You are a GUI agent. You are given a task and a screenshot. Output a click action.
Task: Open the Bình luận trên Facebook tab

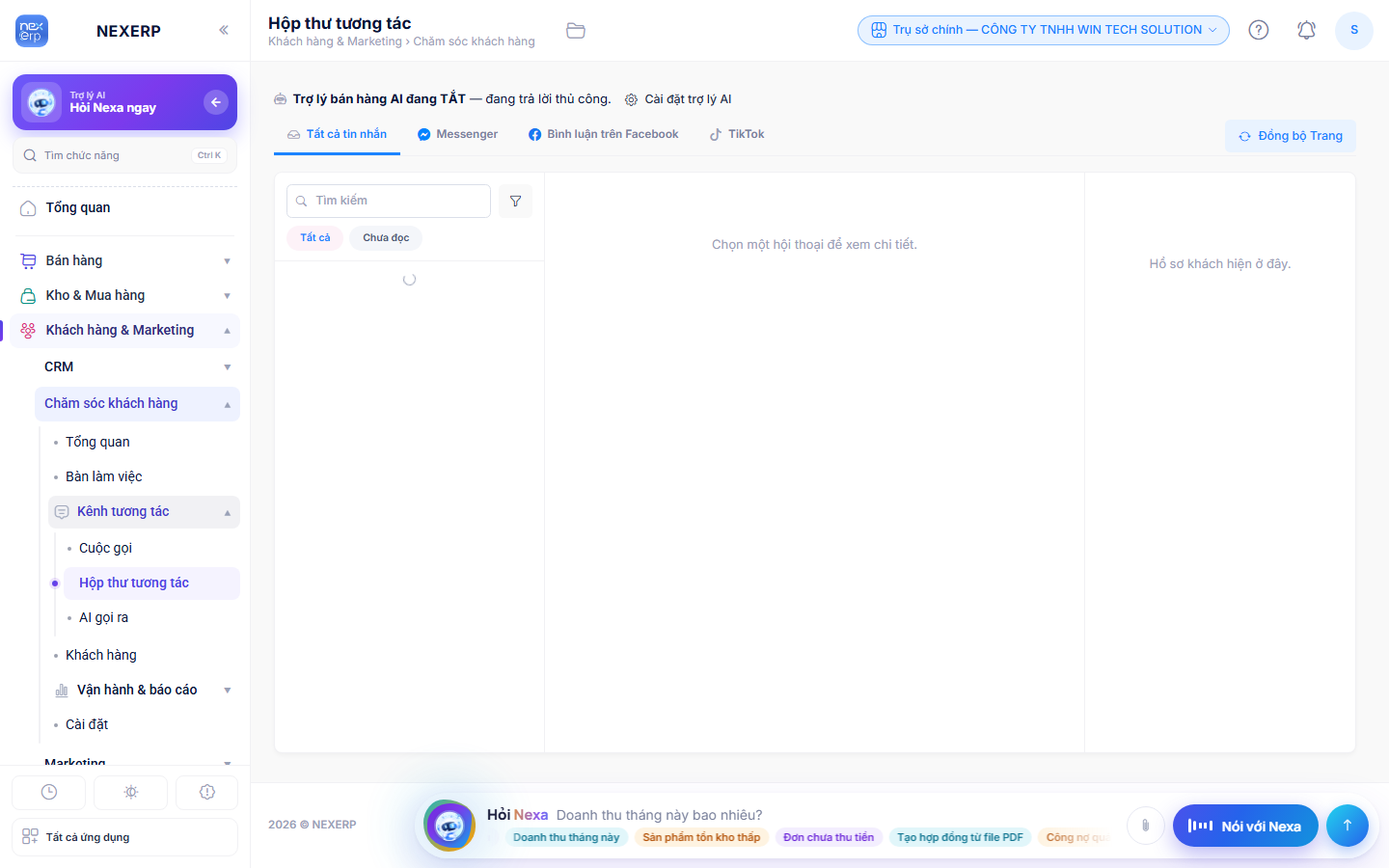(603, 135)
